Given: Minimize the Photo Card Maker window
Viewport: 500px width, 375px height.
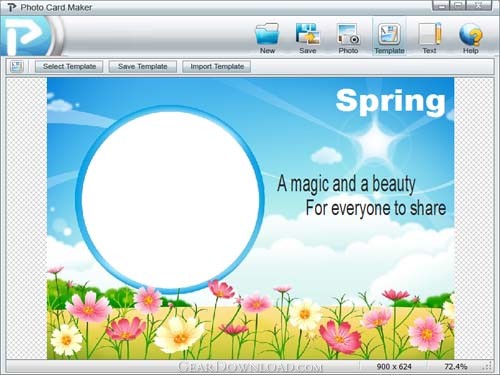Looking at the screenshot, I should click(441, 5).
